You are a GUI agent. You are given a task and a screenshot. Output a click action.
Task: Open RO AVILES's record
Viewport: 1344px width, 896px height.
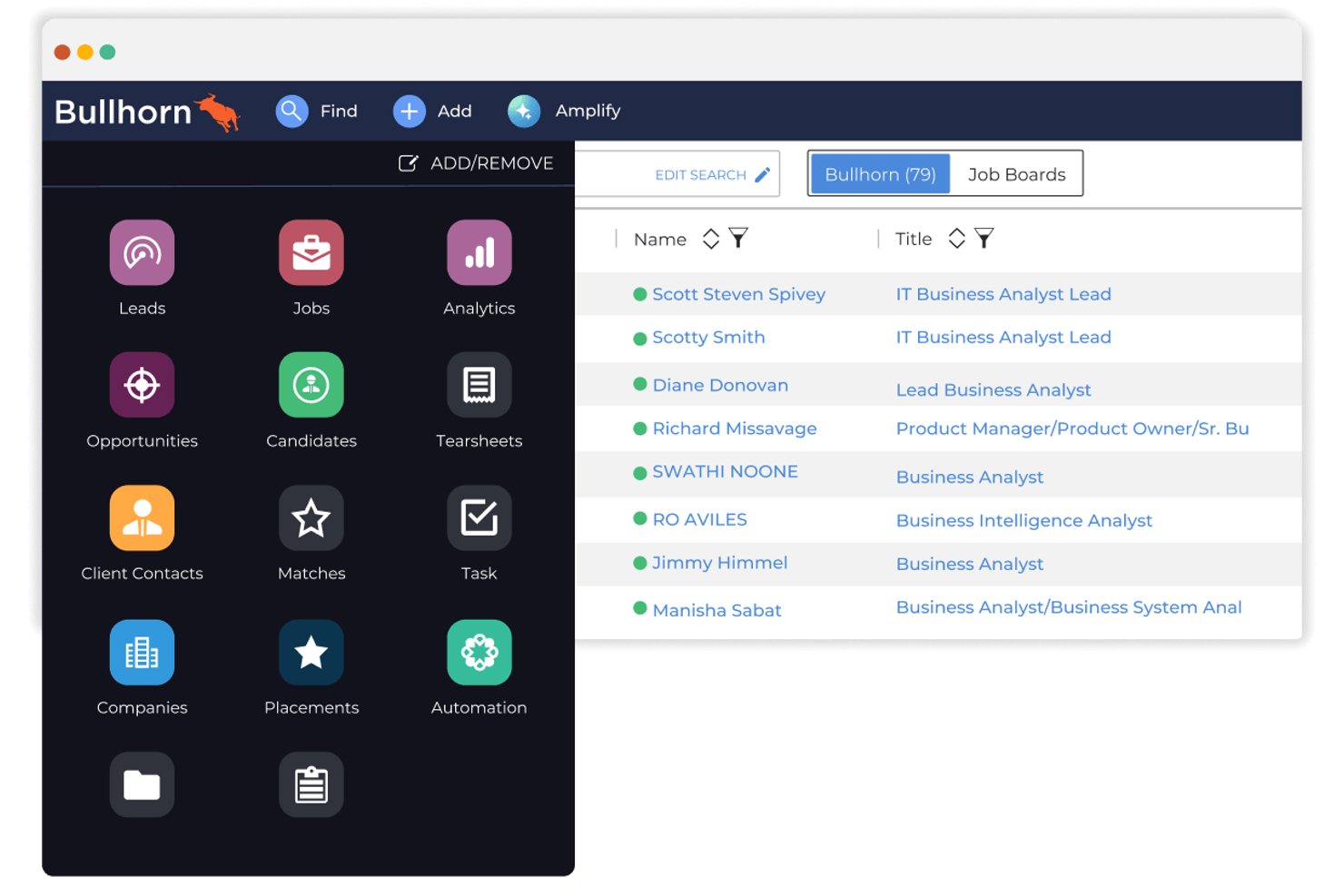699,519
